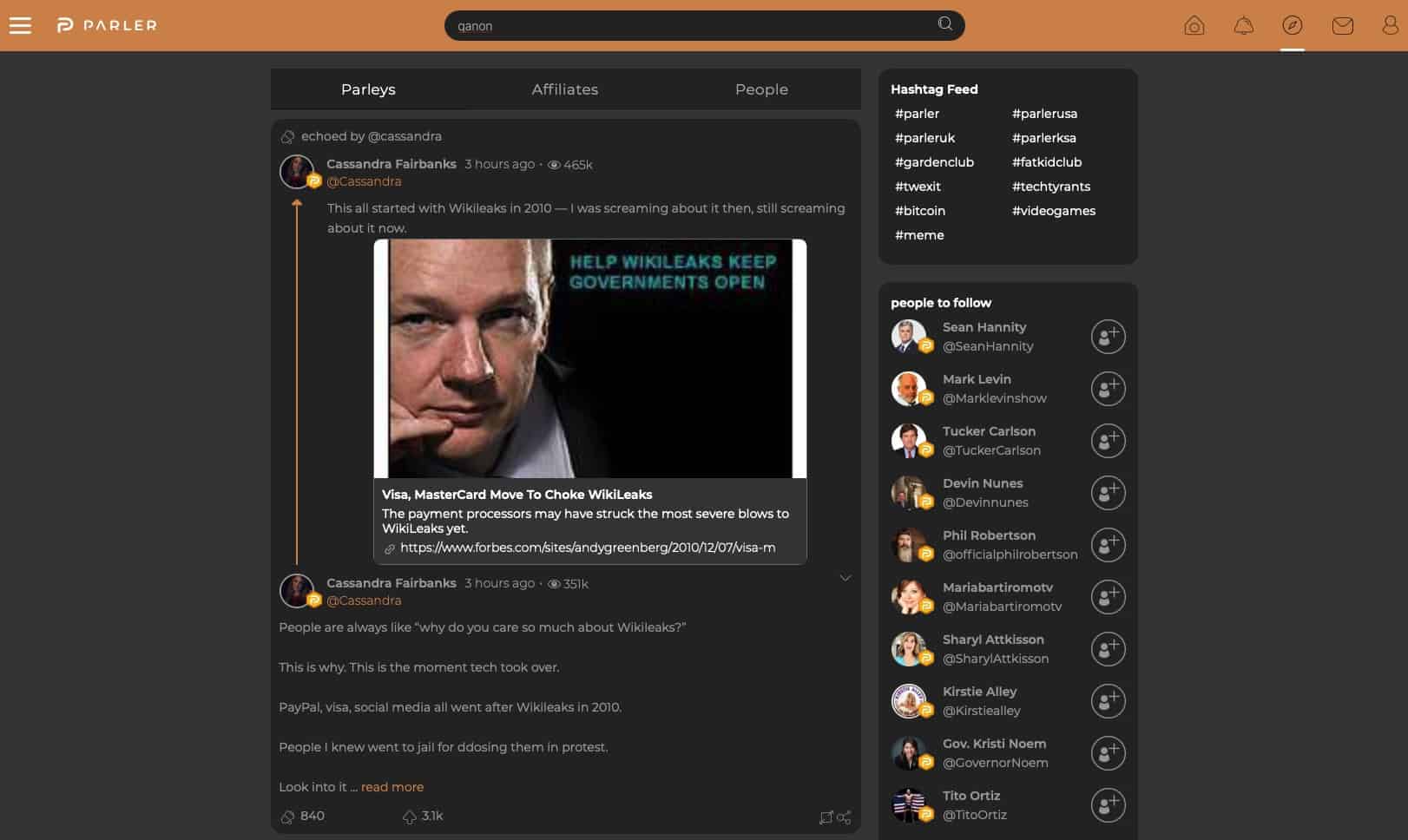
Task: Open the #parler hashtag
Action: pyautogui.click(x=917, y=114)
